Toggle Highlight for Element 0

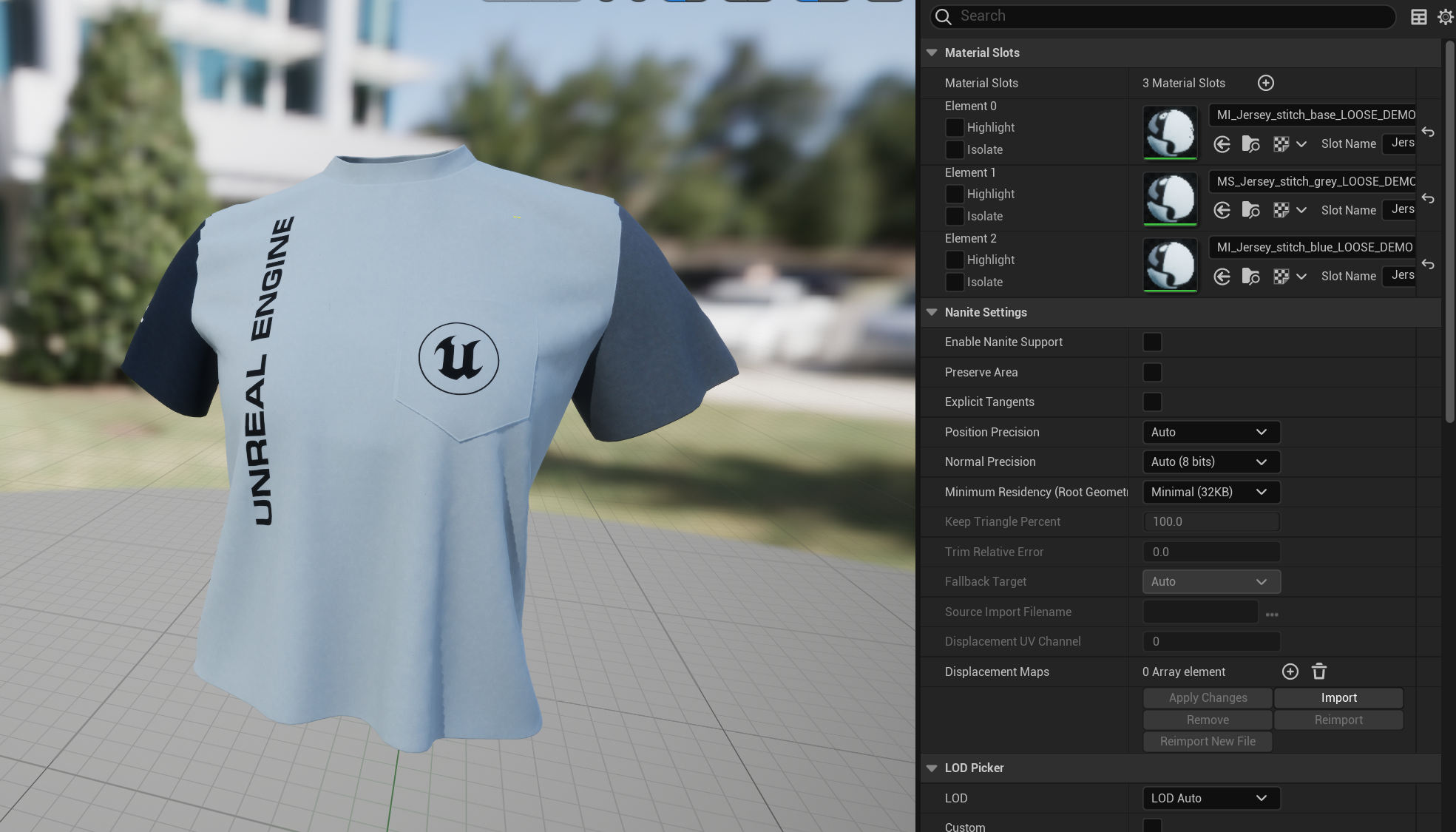click(955, 127)
